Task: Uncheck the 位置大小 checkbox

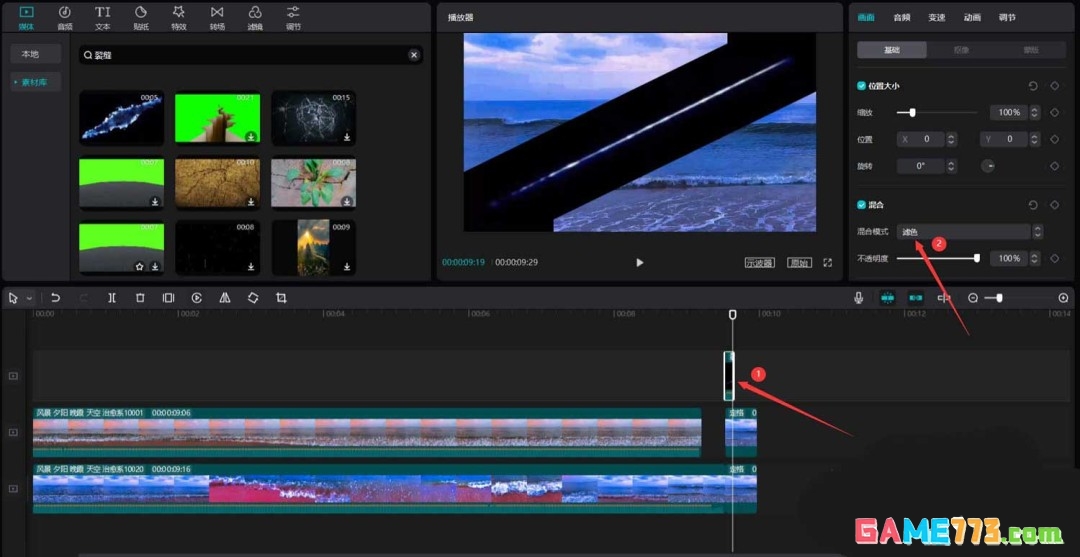Action: (x=862, y=86)
